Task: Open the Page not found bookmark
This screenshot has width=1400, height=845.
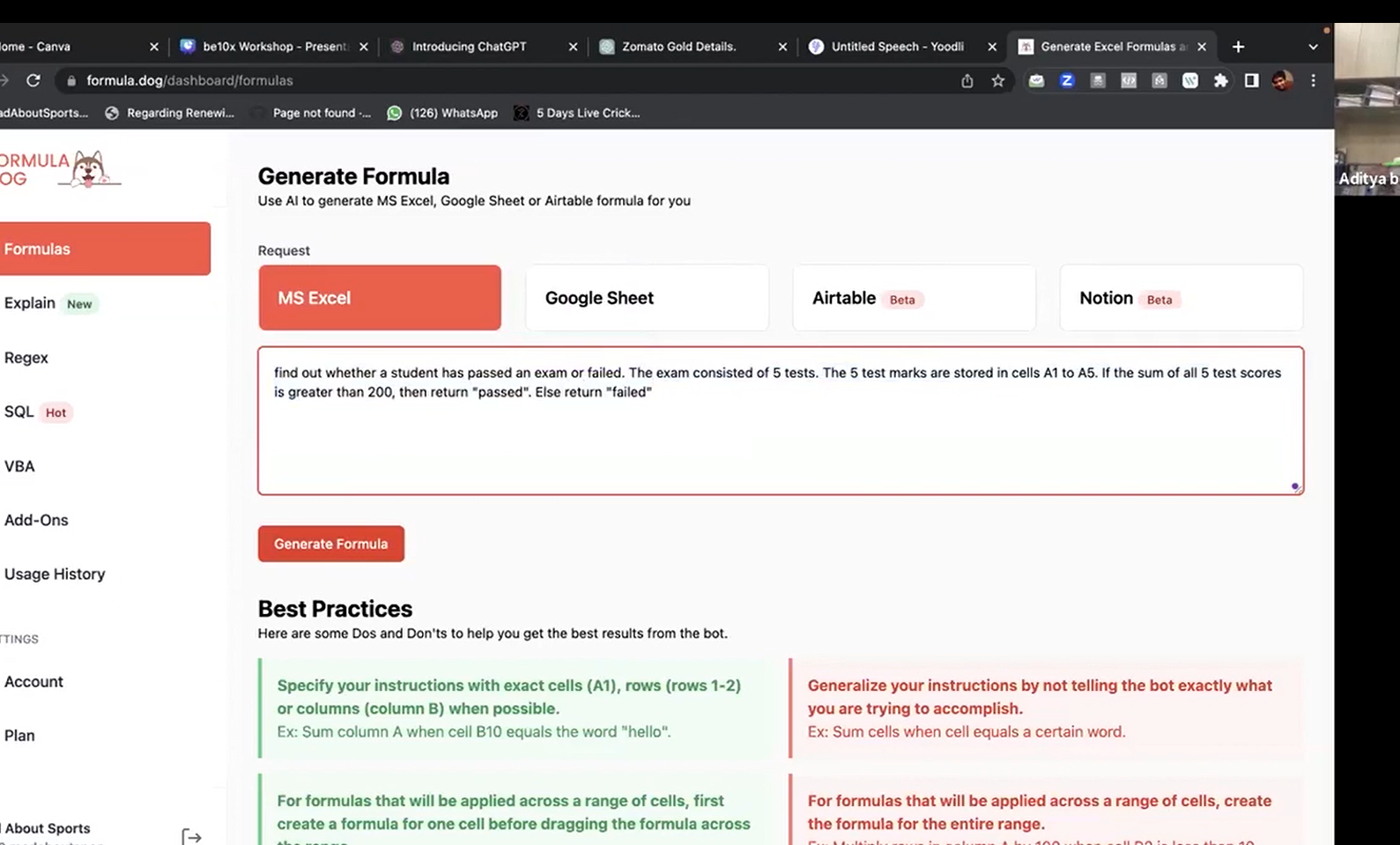Action: click(x=311, y=113)
